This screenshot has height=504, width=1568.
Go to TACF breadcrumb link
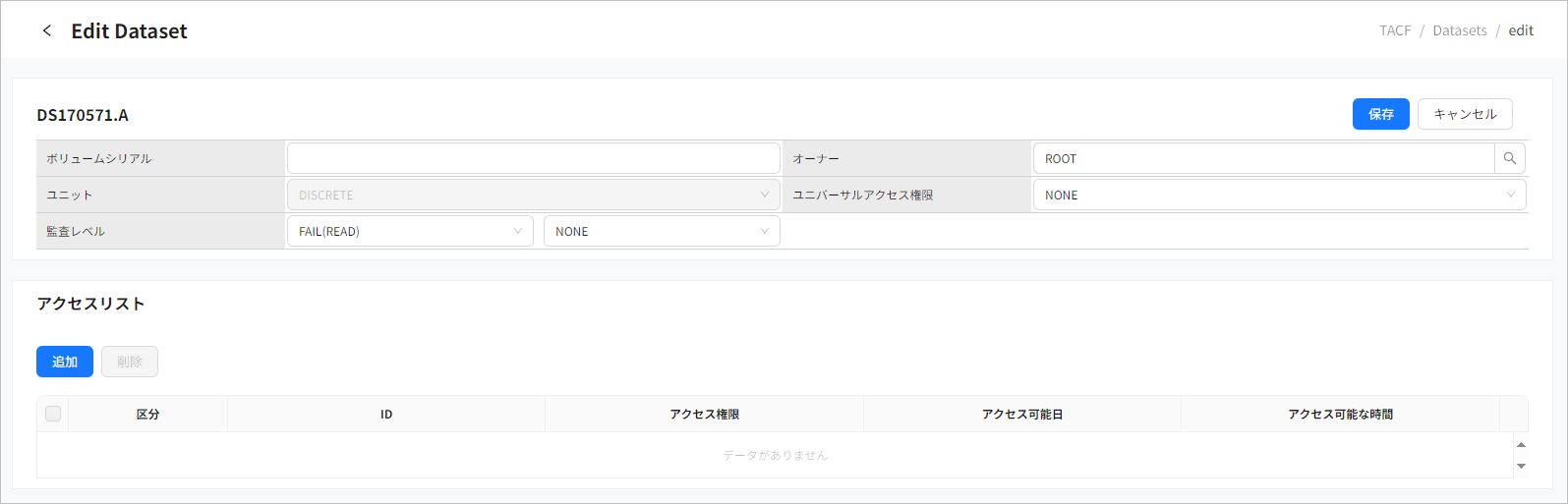(1395, 30)
